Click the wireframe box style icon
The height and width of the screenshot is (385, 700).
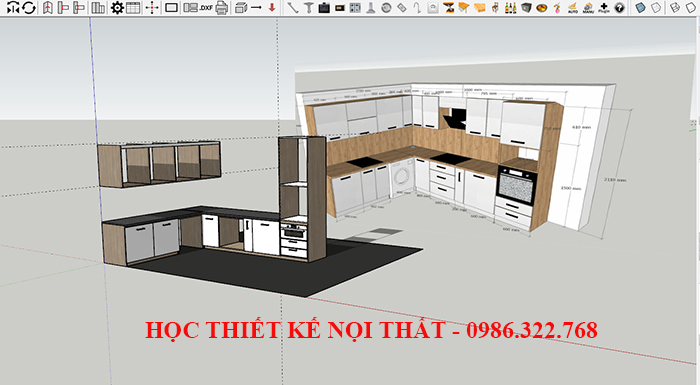[675, 7]
